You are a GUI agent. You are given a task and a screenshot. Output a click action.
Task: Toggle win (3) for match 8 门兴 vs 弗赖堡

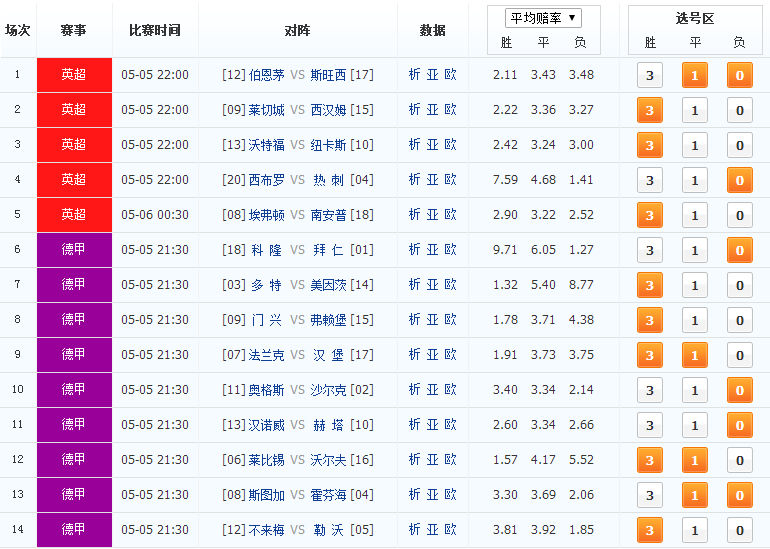[650, 320]
